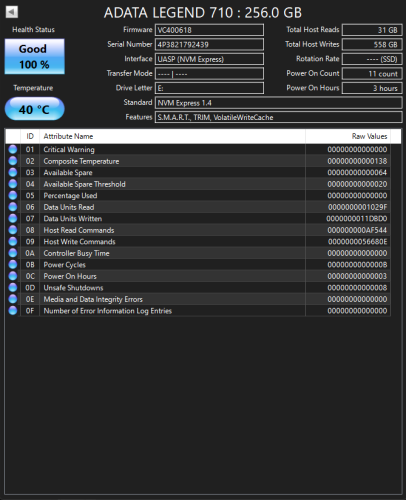Click the Rotation Rate value ---- (SSD)
Viewport: 406px width, 500px height.
[x=372, y=59]
